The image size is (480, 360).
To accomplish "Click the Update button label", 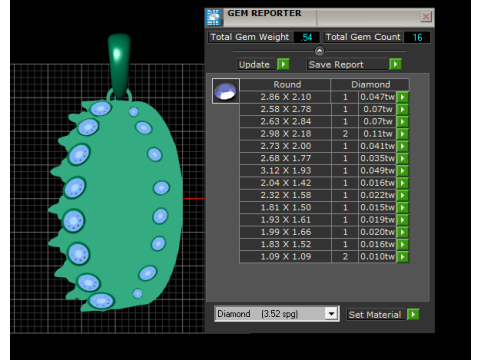I will [257, 64].
